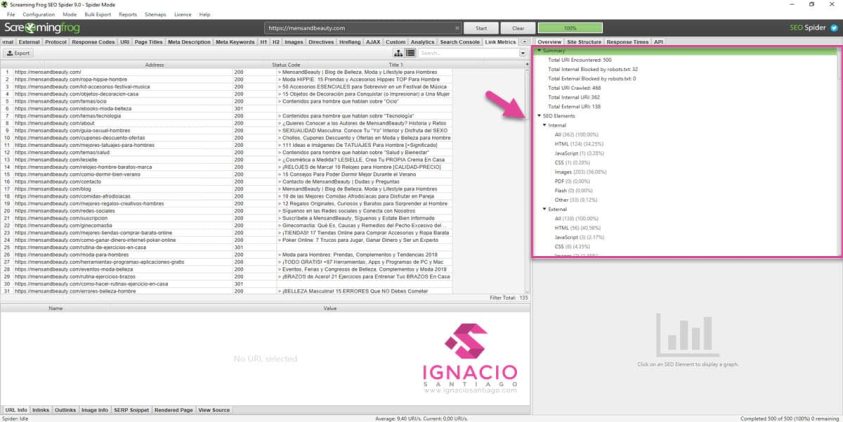Switch to the Hreflang tab

coord(350,42)
